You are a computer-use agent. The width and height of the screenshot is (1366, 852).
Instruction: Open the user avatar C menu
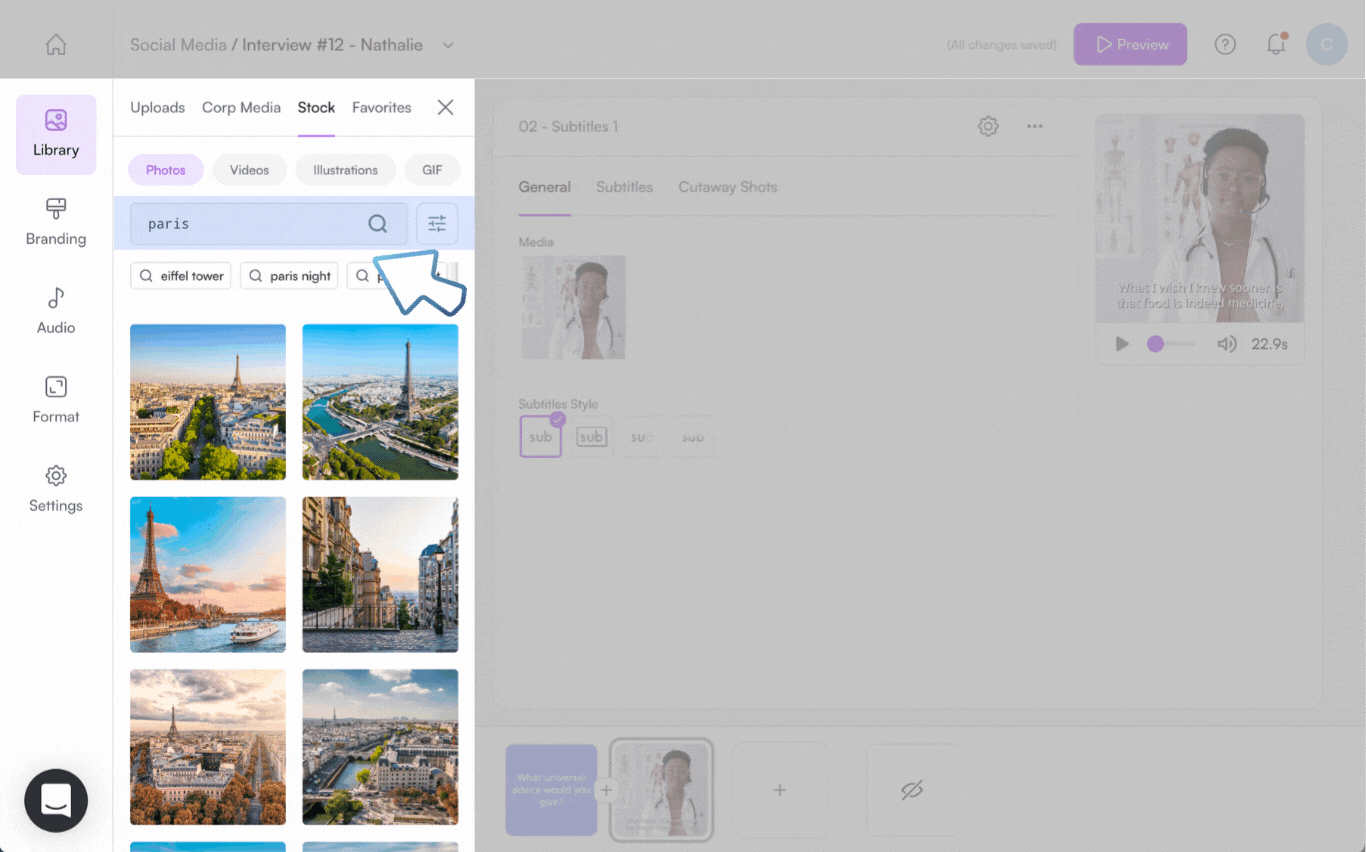(x=1327, y=45)
